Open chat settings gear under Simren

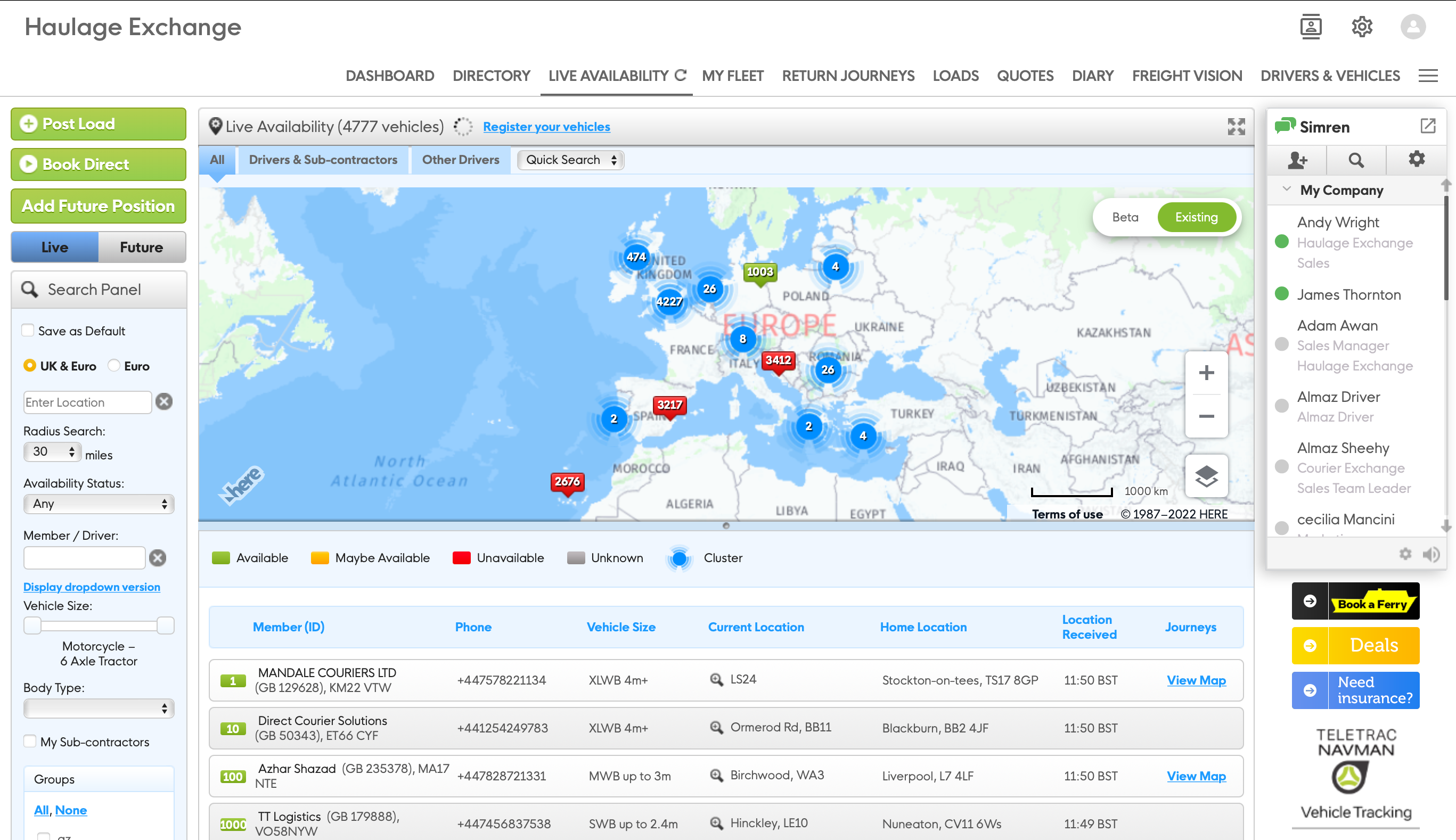pos(1417,159)
